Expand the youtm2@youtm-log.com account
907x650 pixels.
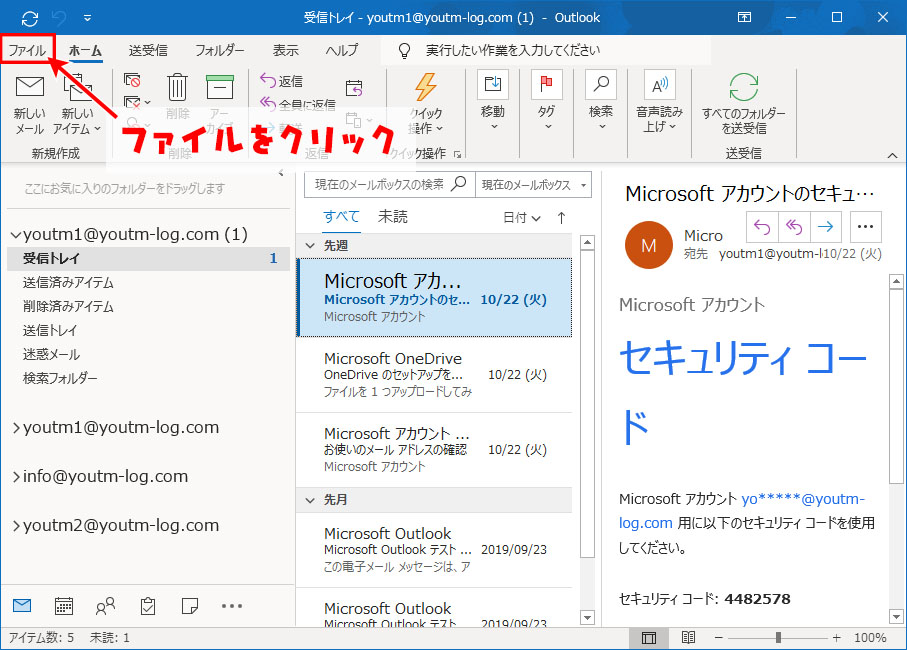tap(16, 526)
